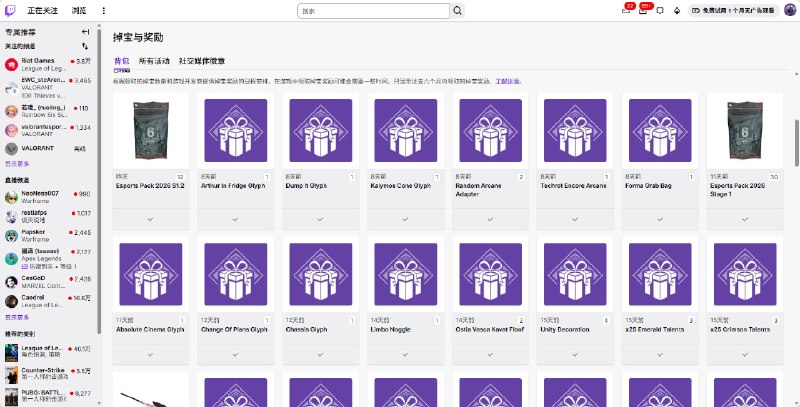Open whispers chat bubble icon

point(660,11)
